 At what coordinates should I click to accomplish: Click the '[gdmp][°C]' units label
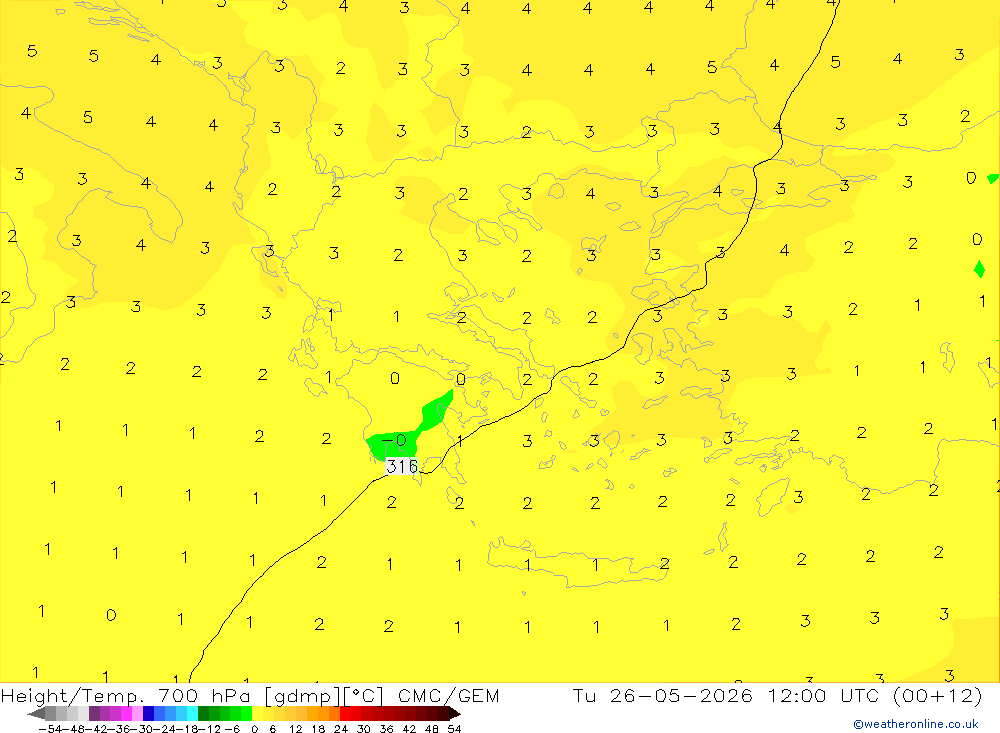325,696
